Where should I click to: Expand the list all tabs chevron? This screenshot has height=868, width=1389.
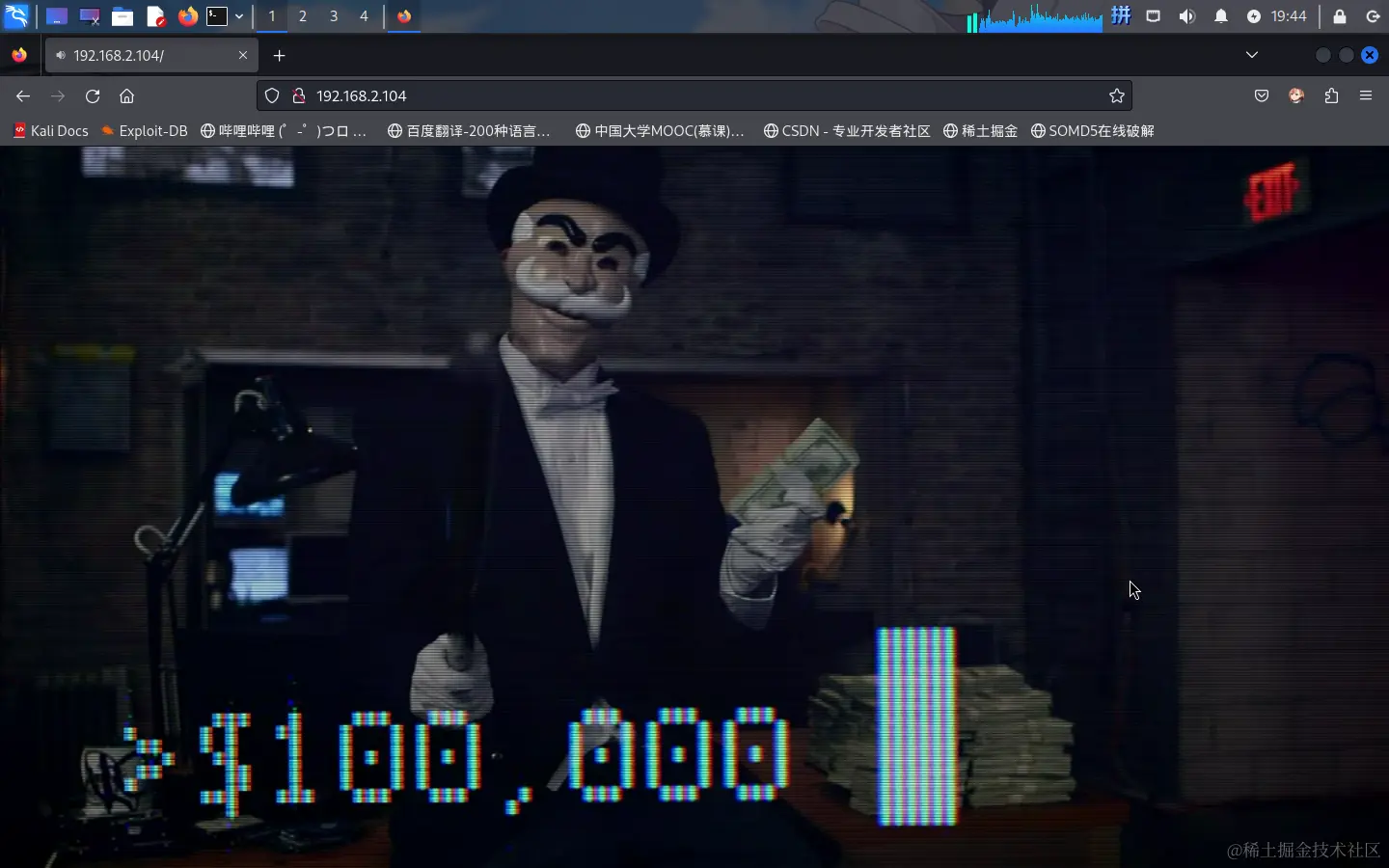[1252, 55]
